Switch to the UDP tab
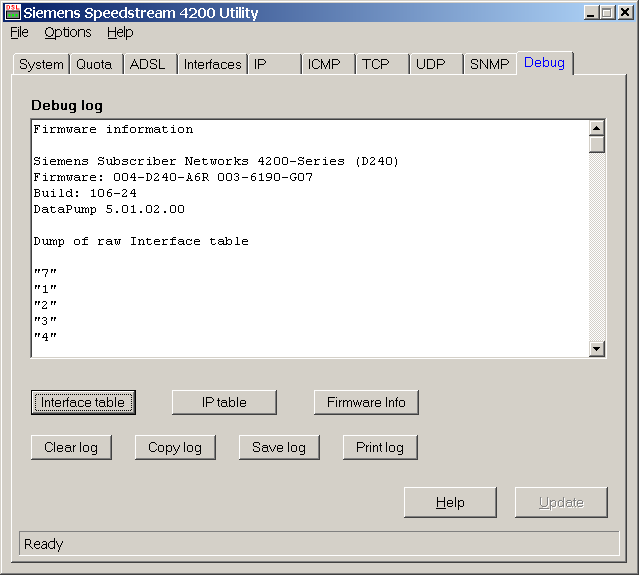This screenshot has height=575, width=639. 436,64
